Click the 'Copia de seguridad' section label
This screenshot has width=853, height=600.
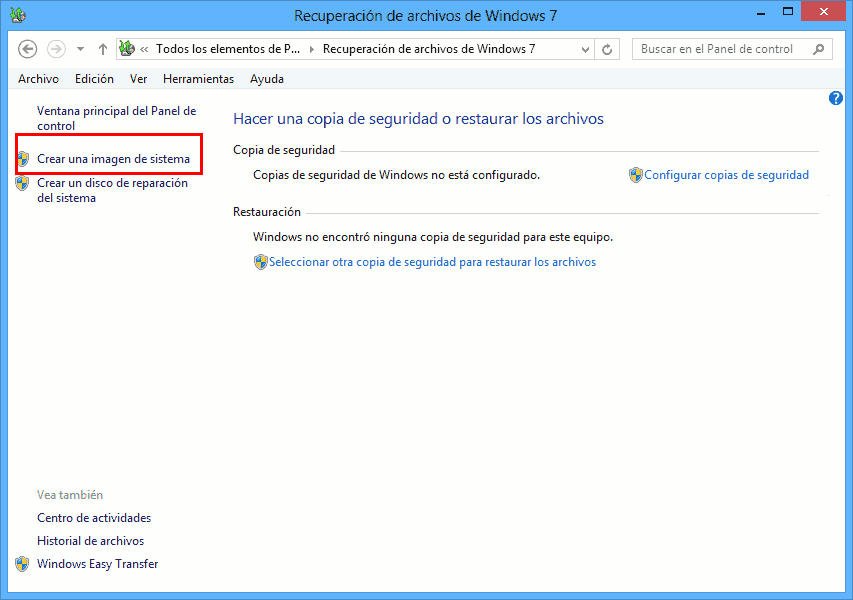[284, 150]
